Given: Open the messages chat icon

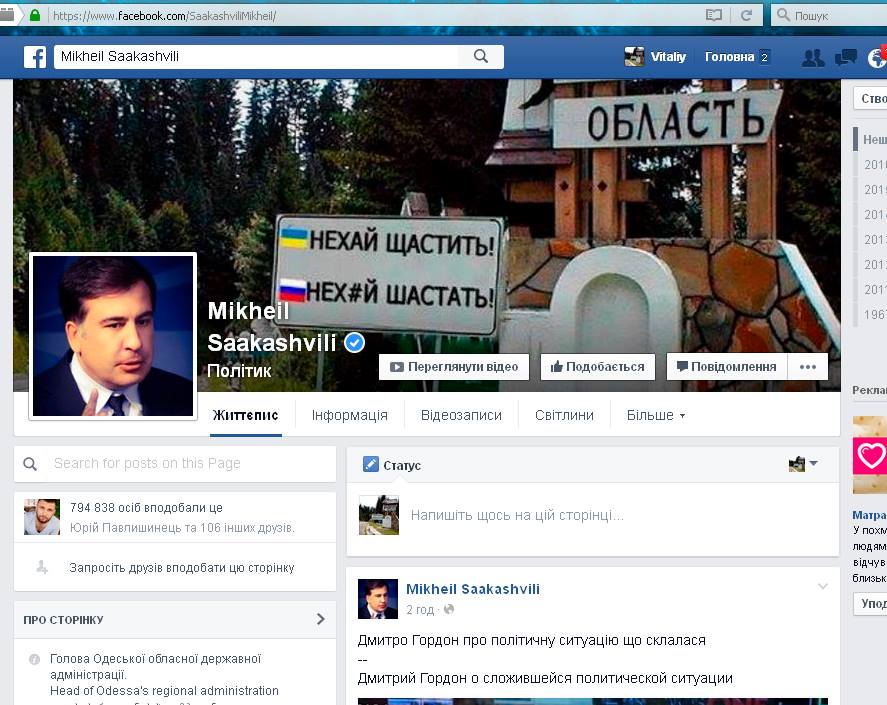Looking at the screenshot, I should pos(846,57).
